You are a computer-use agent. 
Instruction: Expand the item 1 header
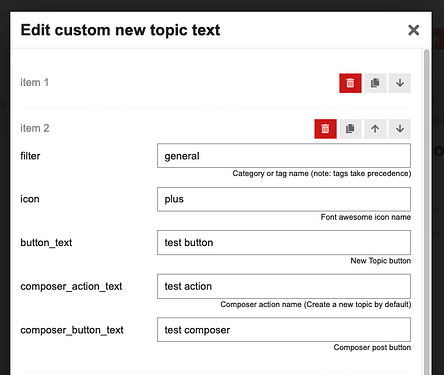[x=35, y=82]
